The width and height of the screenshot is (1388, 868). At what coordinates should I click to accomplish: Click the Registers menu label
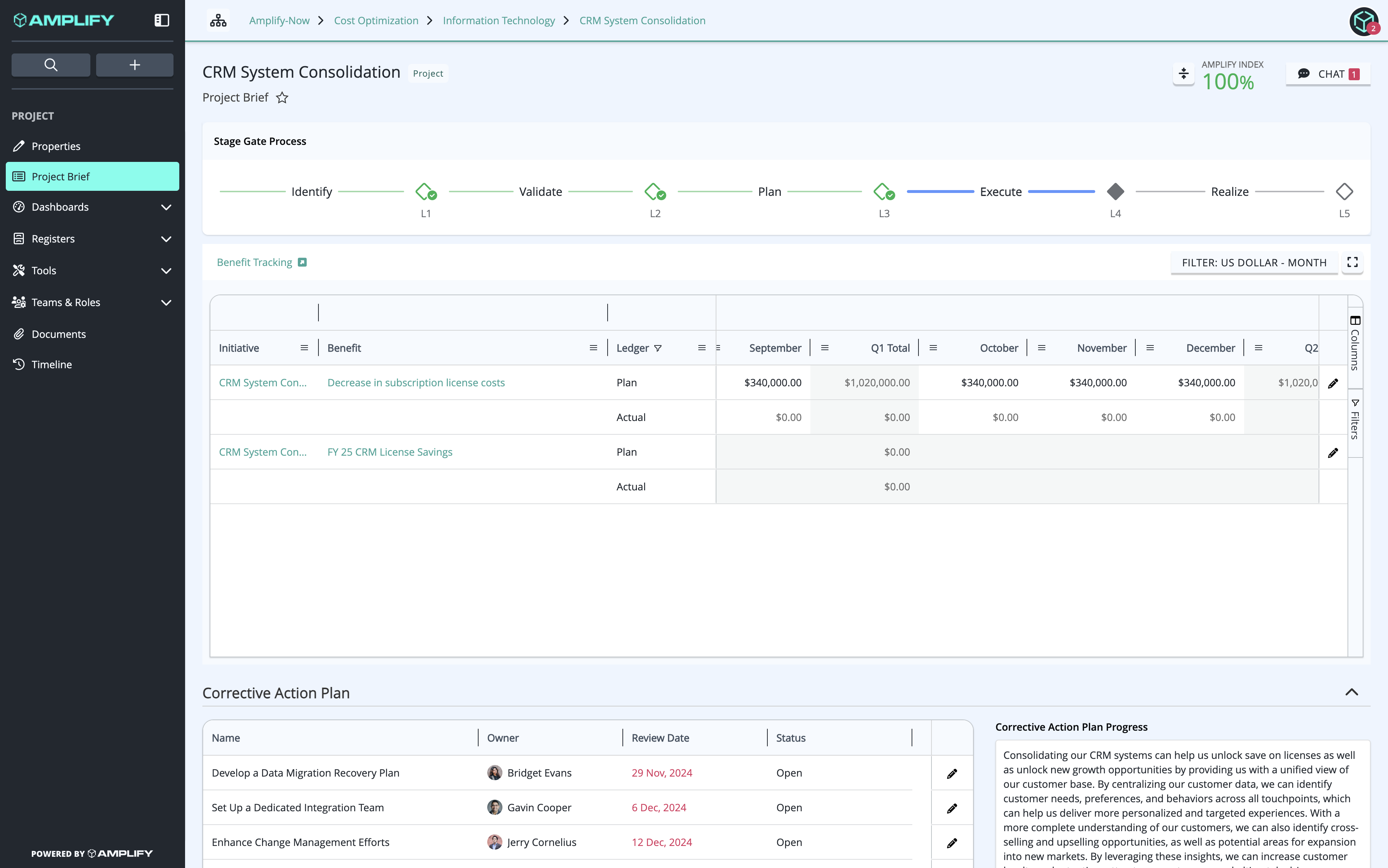(53, 239)
